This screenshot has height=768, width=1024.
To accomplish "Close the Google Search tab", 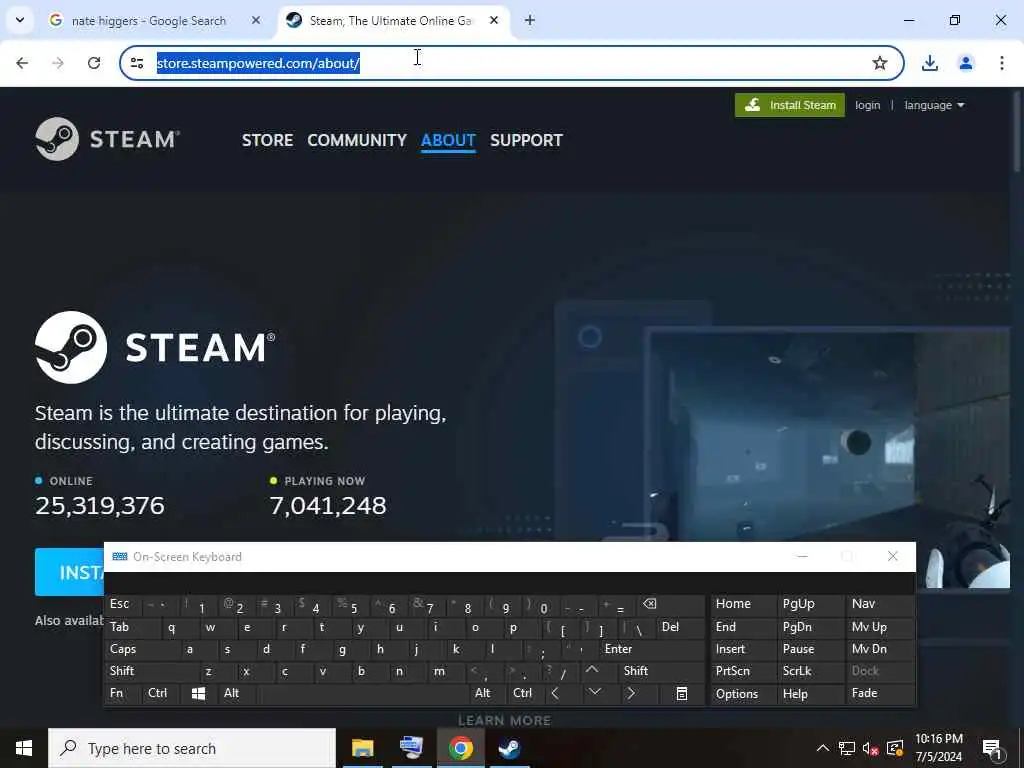I will click(256, 20).
